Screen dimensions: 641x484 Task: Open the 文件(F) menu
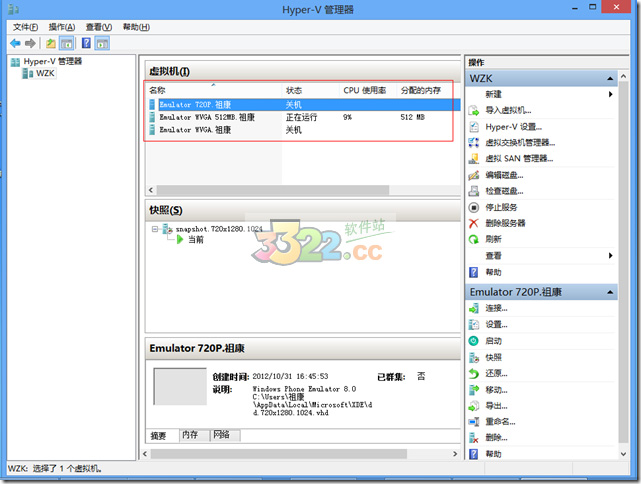click(x=25, y=27)
